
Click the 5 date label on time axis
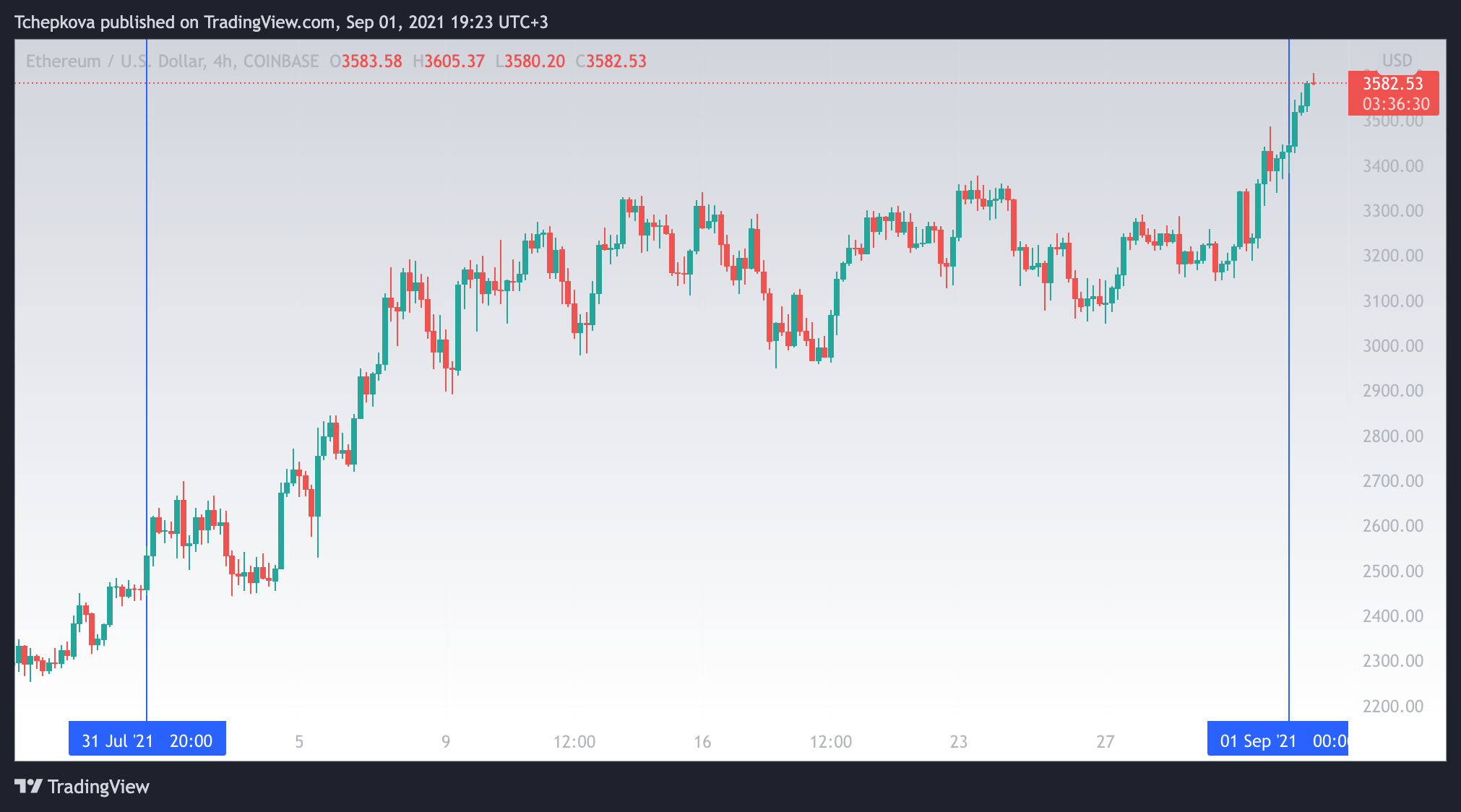[299, 742]
